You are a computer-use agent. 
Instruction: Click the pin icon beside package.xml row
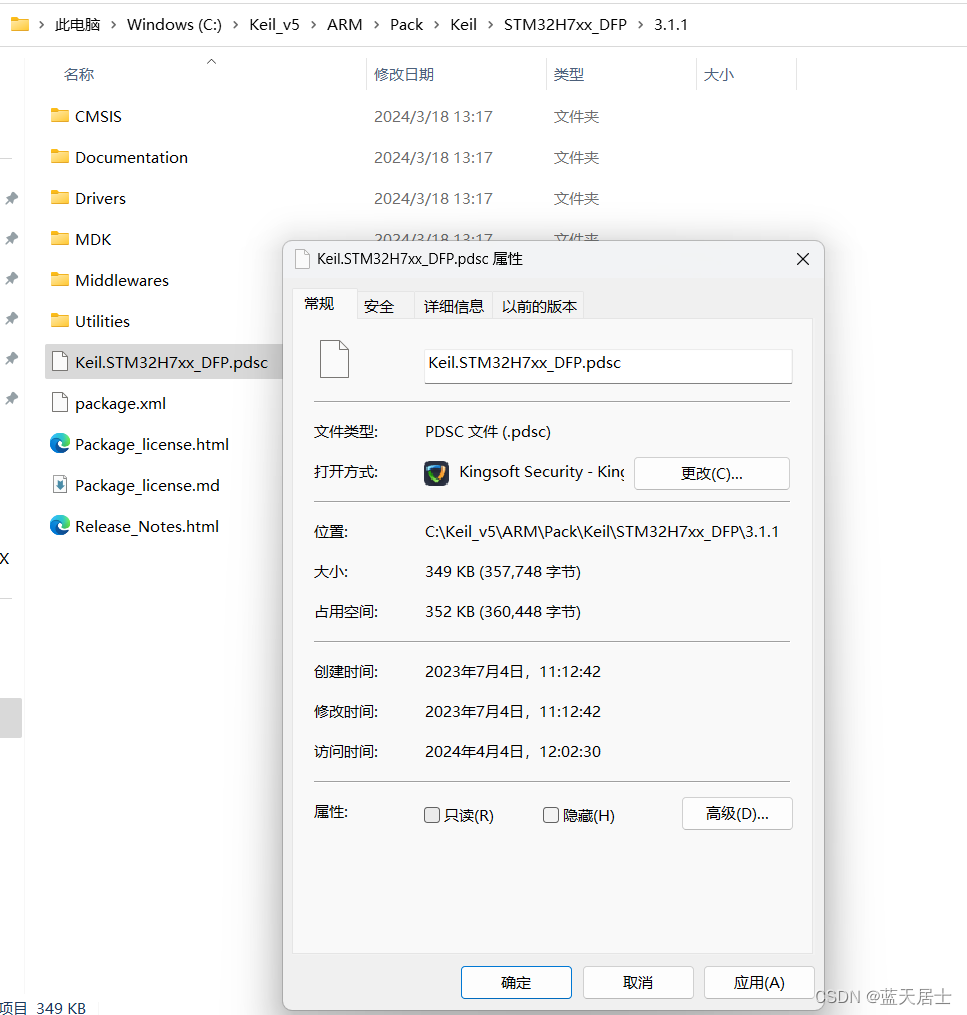pos(12,398)
